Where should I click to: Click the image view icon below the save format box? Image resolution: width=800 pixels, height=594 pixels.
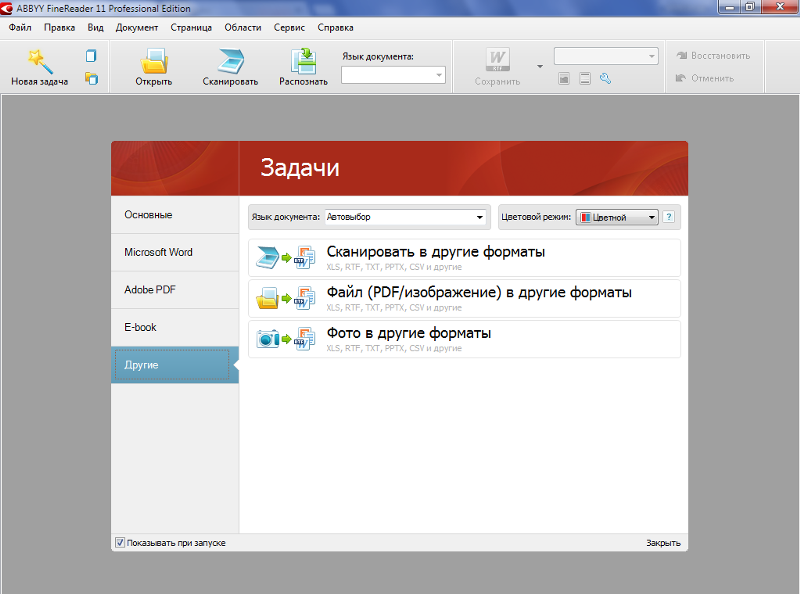pos(564,79)
